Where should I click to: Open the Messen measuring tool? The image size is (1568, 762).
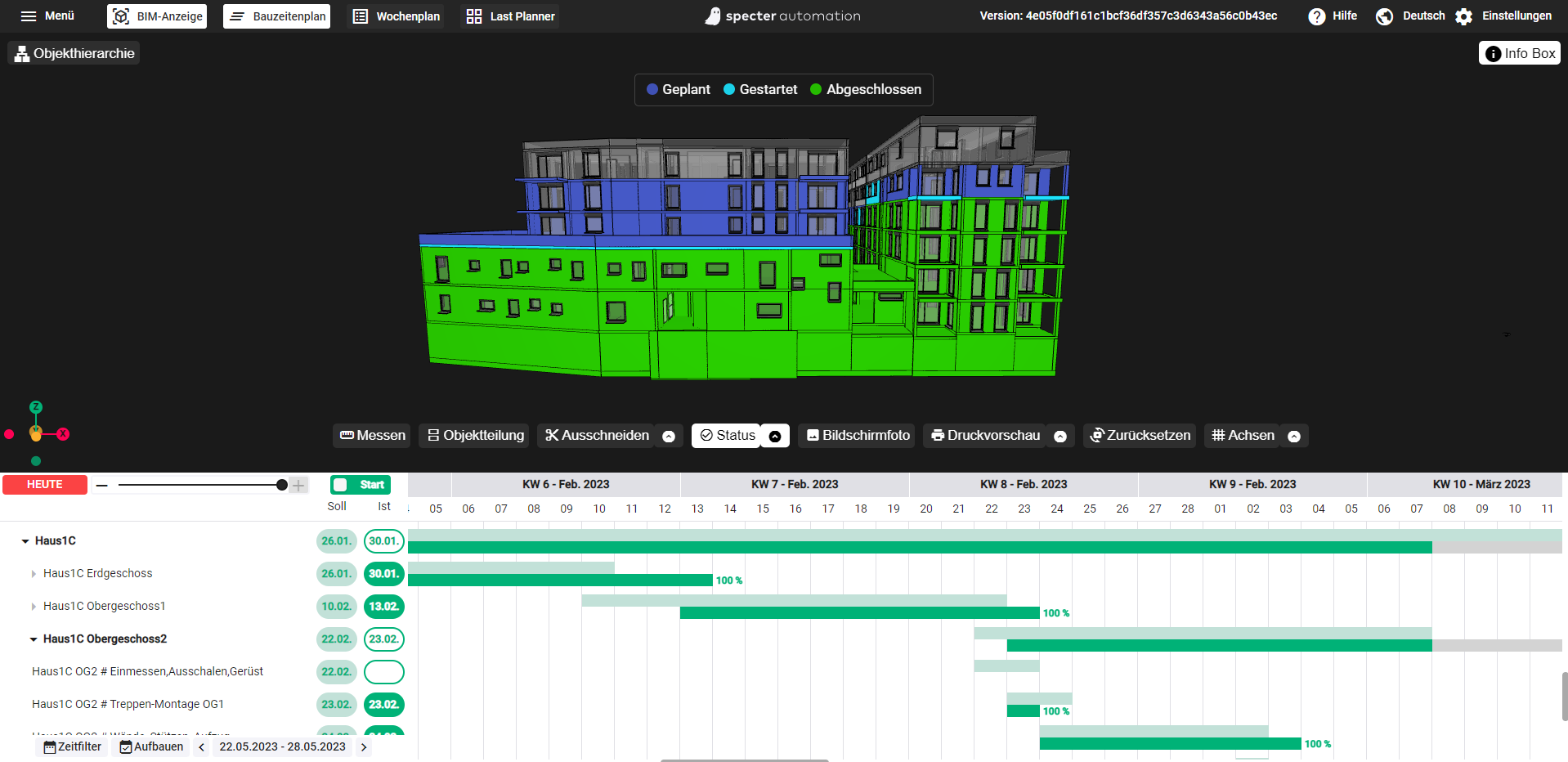372,436
